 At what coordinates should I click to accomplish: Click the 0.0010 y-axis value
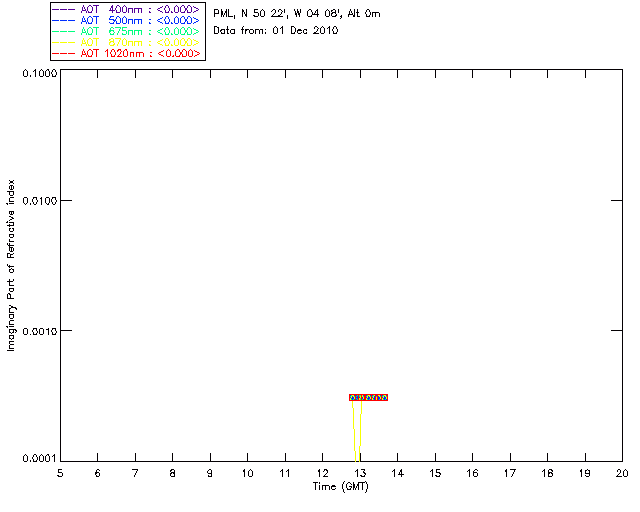tap(40, 331)
